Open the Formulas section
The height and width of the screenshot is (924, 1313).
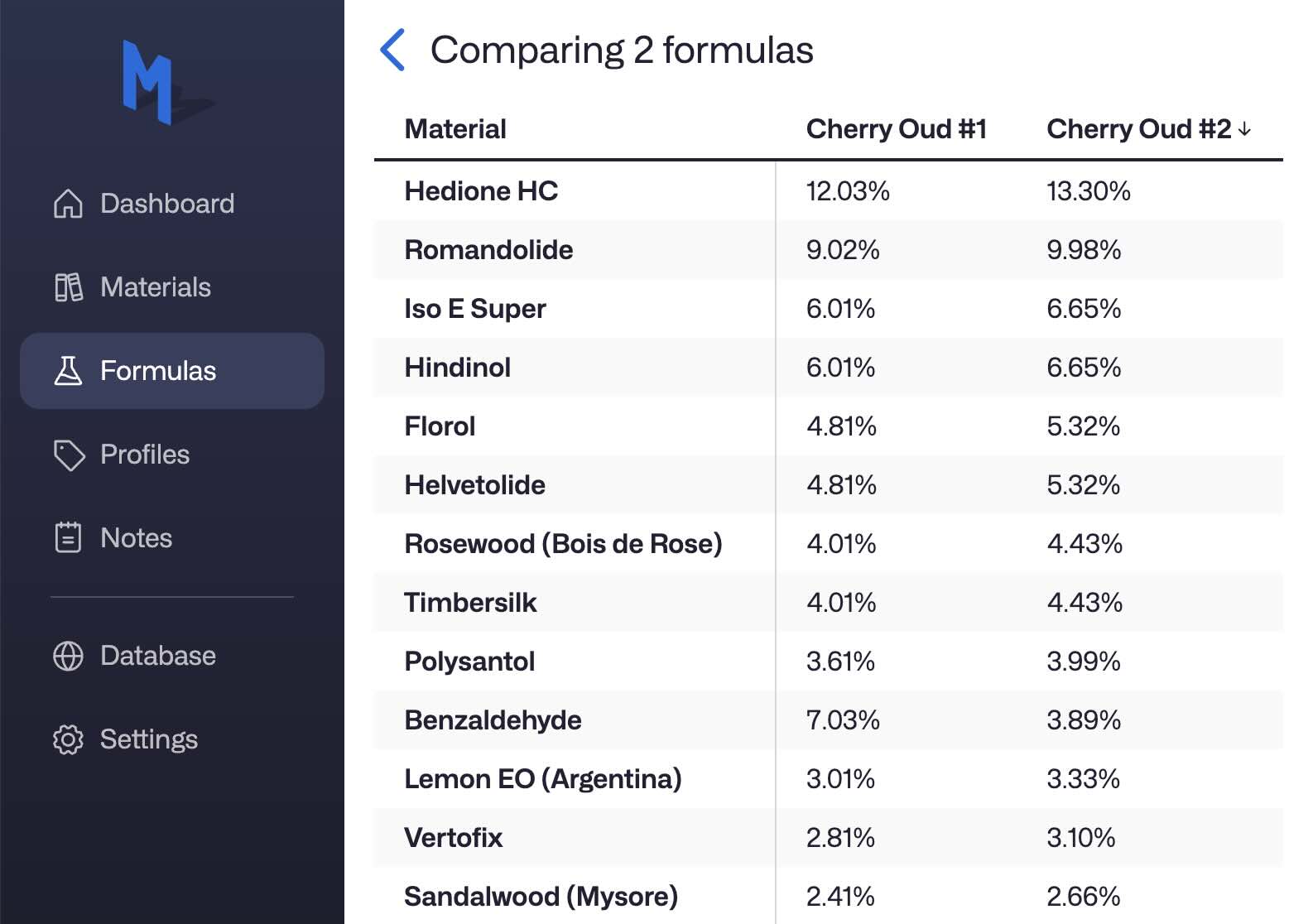tap(159, 371)
